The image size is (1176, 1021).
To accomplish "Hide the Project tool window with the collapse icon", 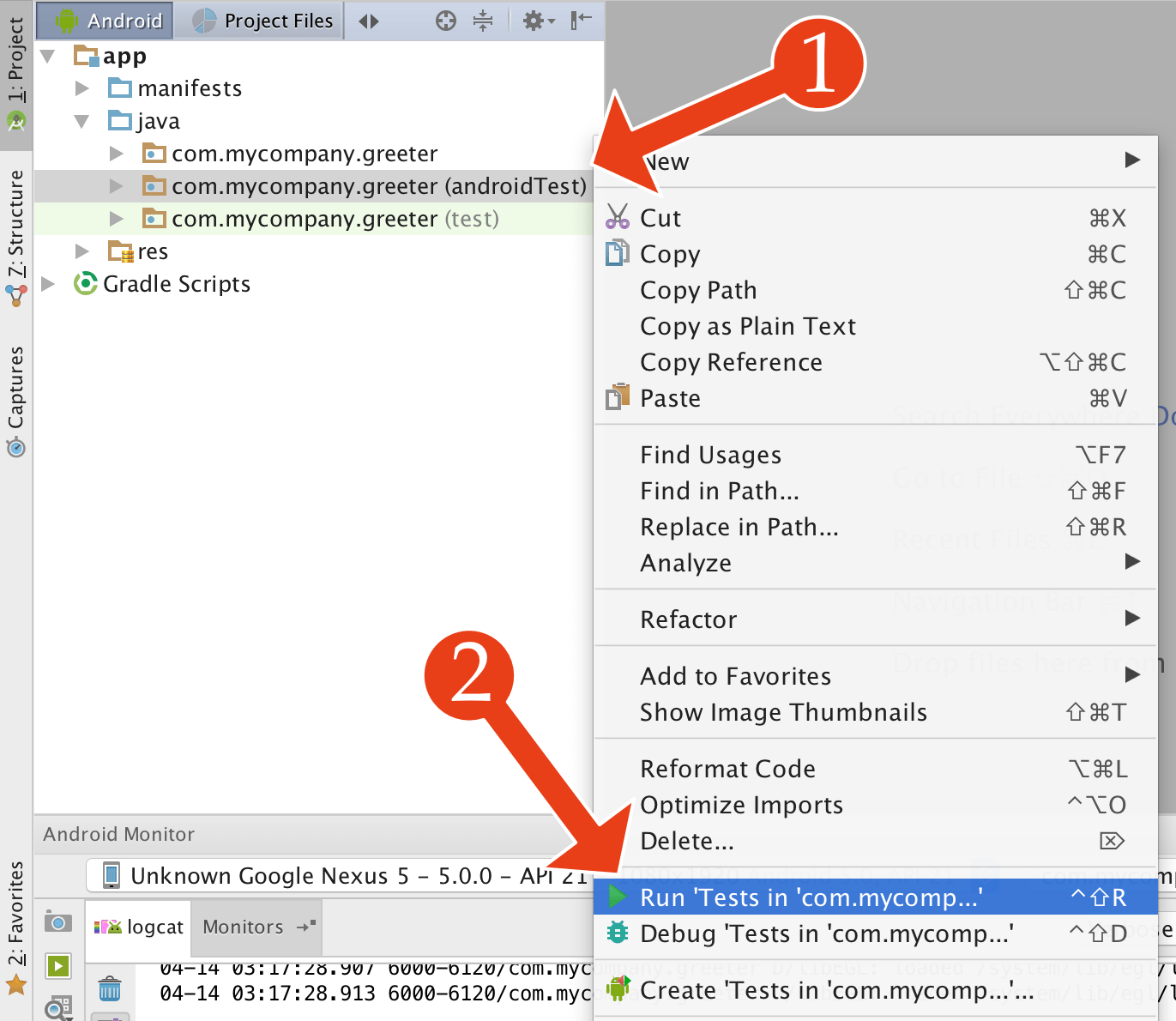I will pos(582,21).
